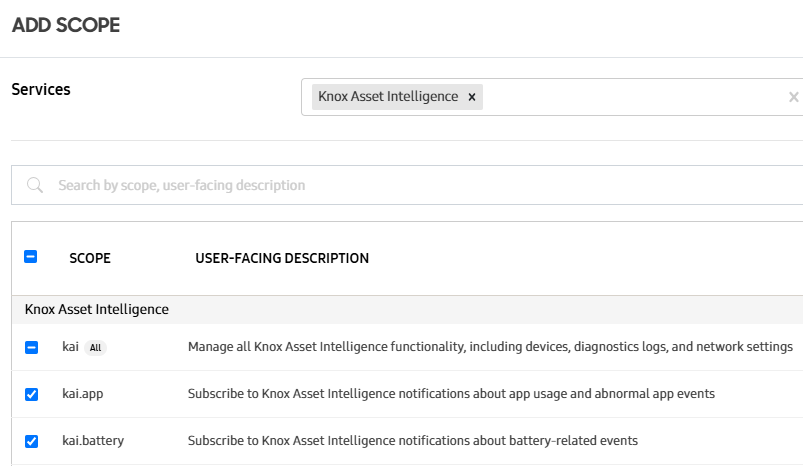
Task: Select the kai scope name
Action: pos(70,347)
